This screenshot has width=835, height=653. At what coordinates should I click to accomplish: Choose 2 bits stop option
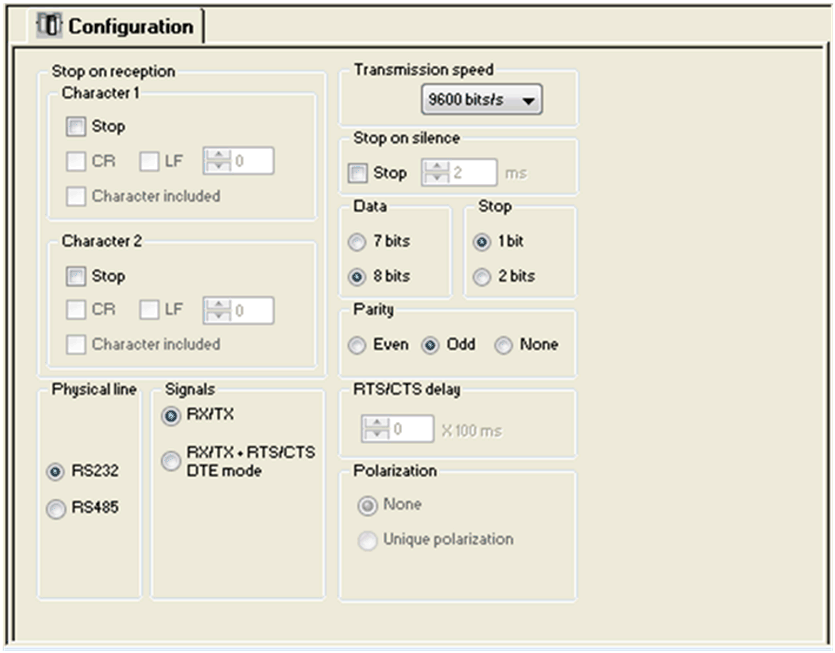482,277
